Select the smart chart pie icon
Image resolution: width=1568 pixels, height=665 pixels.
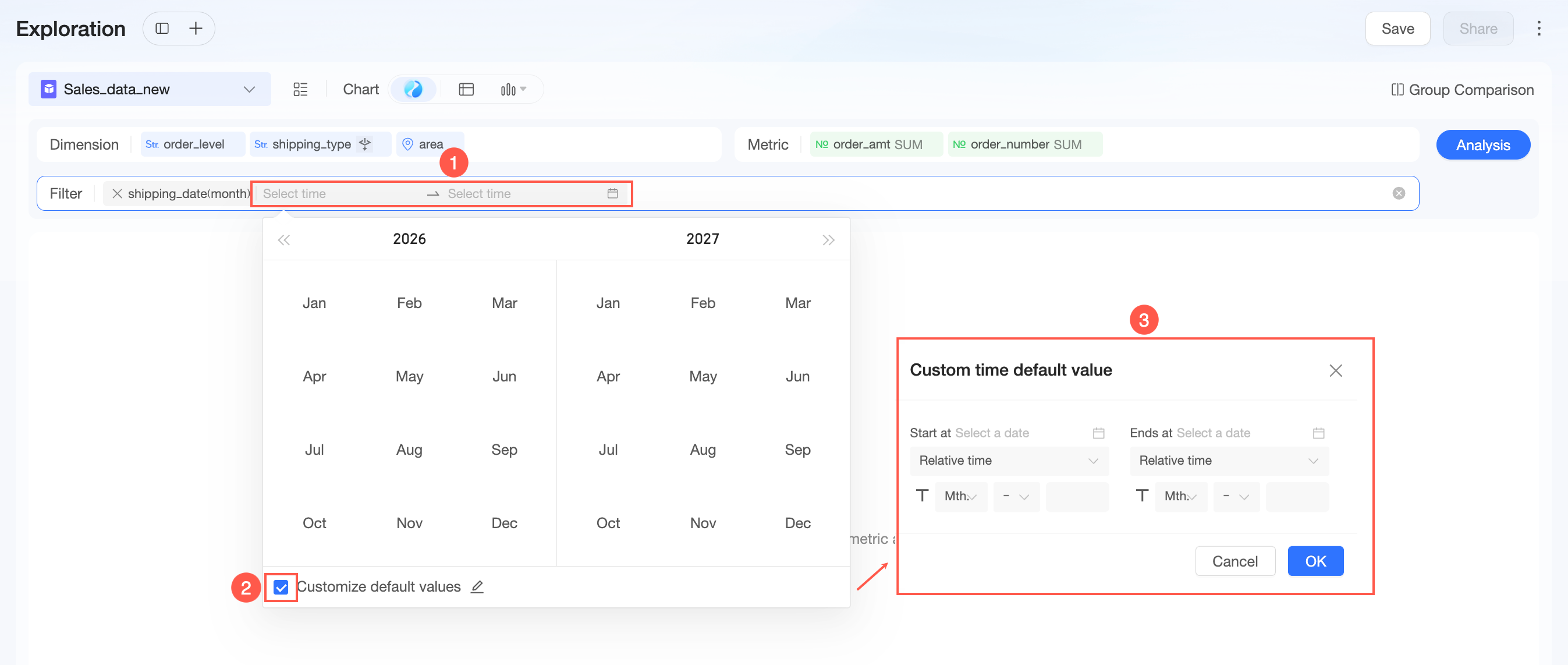pos(413,90)
